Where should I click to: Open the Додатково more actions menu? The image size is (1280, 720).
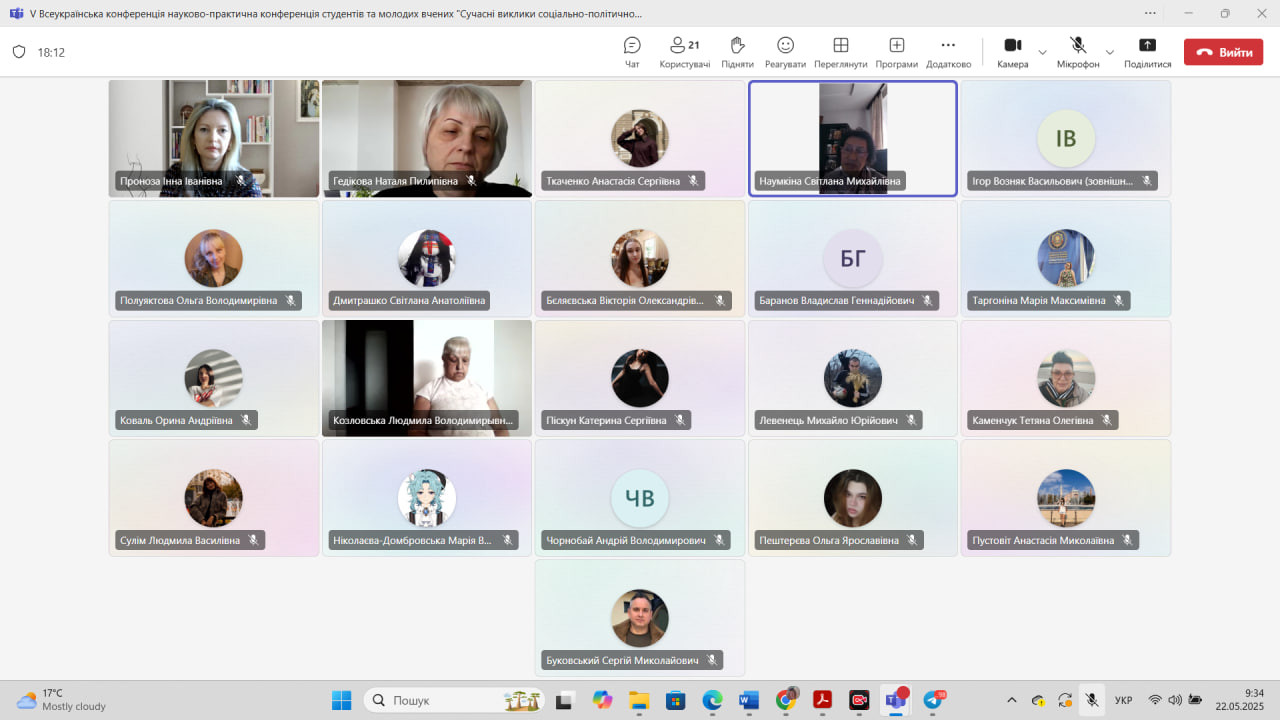(948, 52)
